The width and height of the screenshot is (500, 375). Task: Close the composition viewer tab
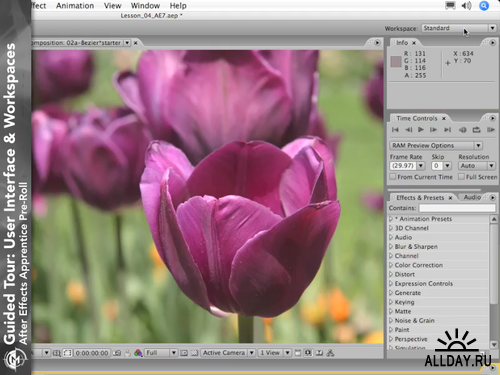pyautogui.click(x=136, y=43)
